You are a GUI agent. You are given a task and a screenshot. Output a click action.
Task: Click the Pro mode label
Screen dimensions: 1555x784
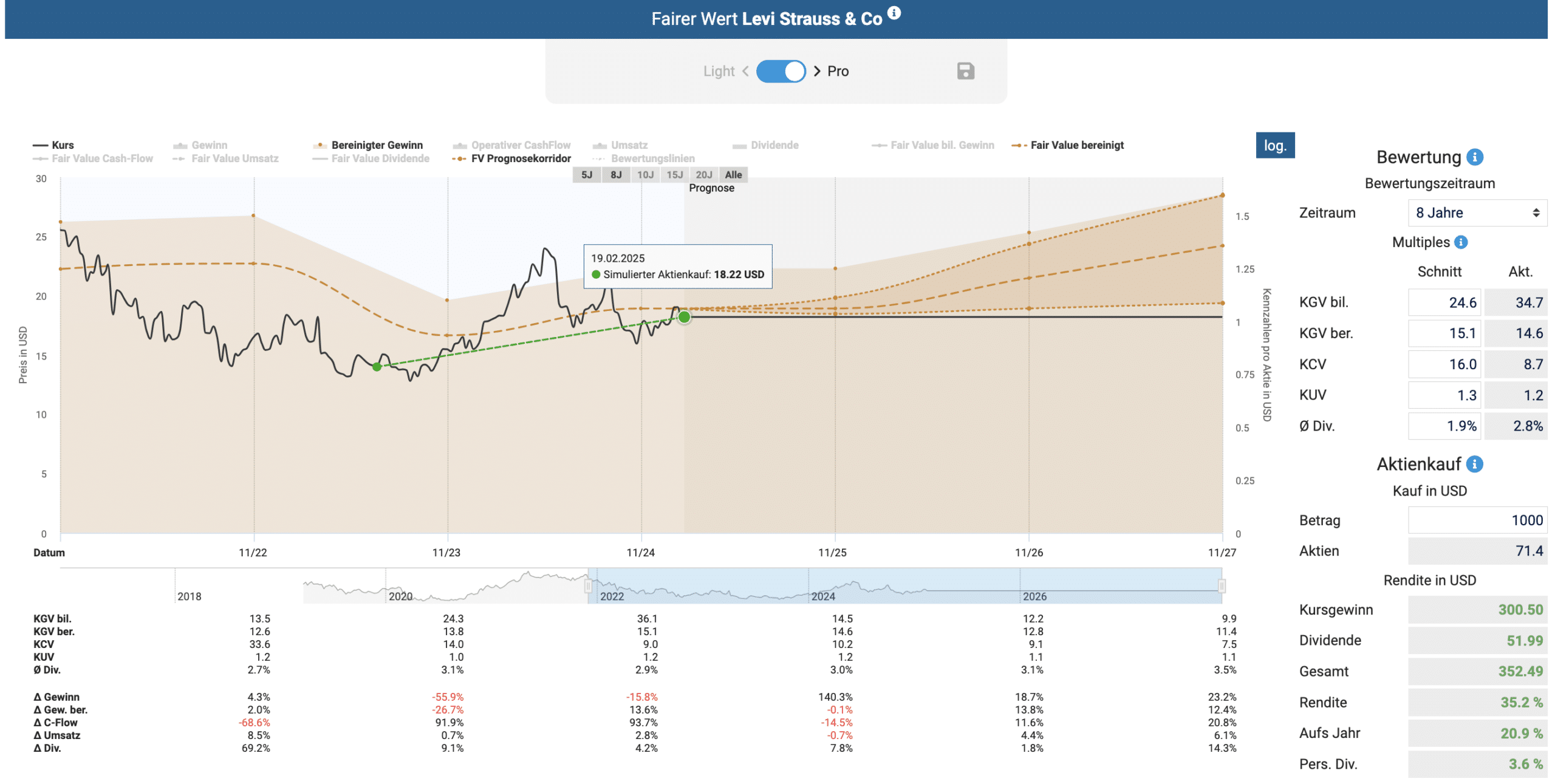click(x=838, y=71)
